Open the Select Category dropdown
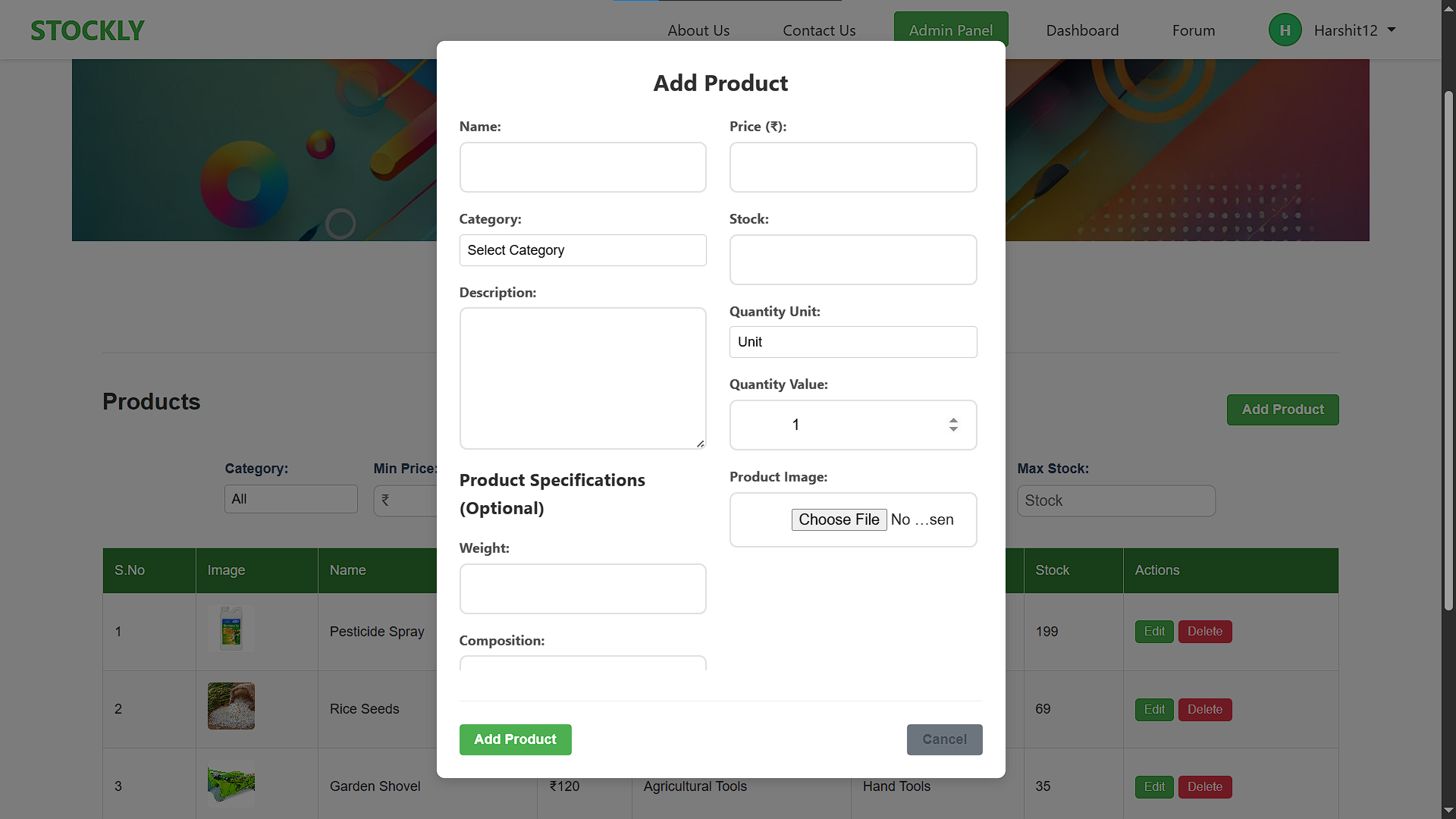Image resolution: width=1456 pixels, height=819 pixels. (x=582, y=250)
